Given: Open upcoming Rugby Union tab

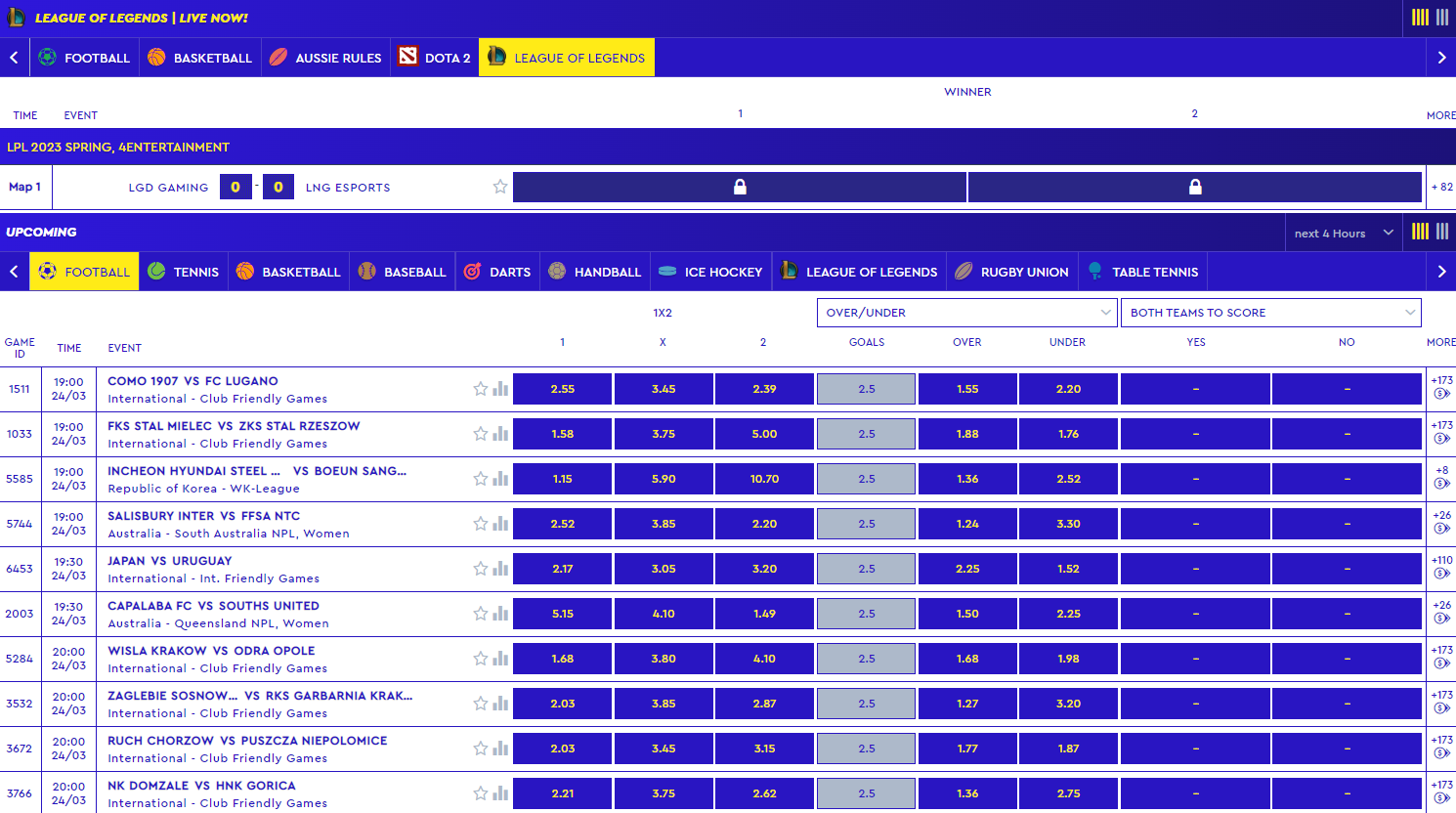Looking at the screenshot, I should tap(1012, 272).
